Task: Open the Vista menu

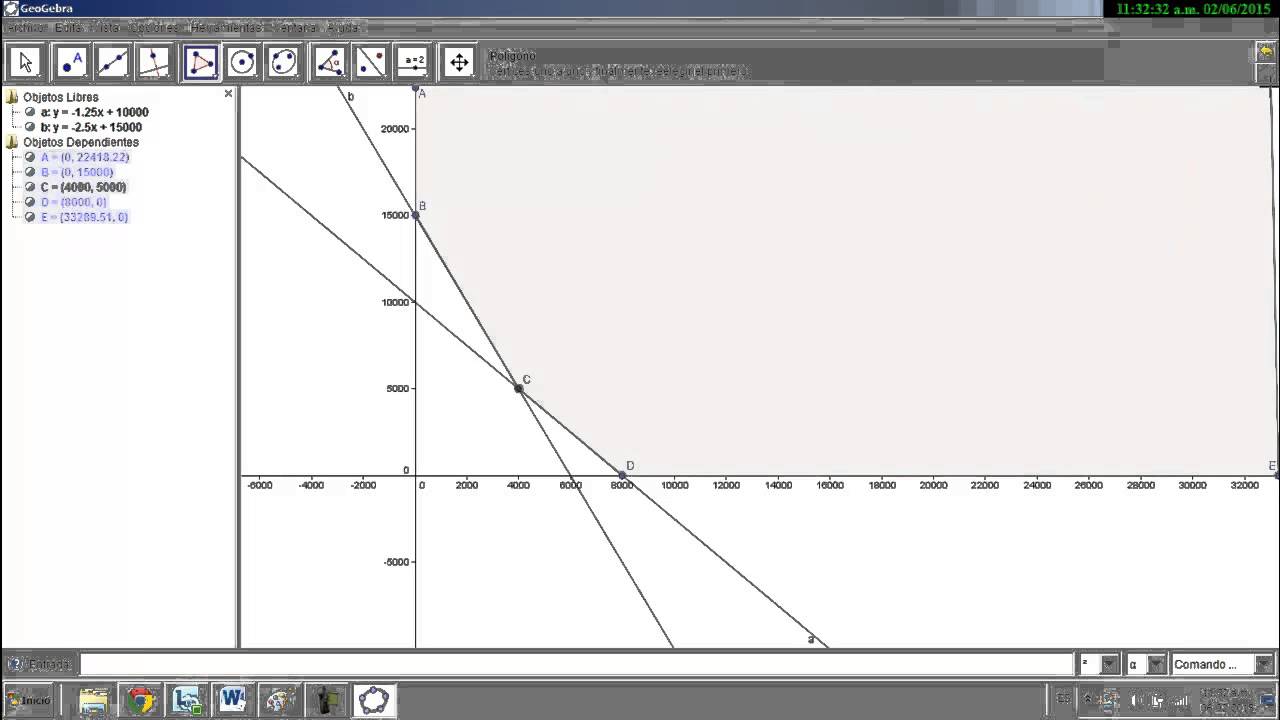Action: (x=105, y=27)
